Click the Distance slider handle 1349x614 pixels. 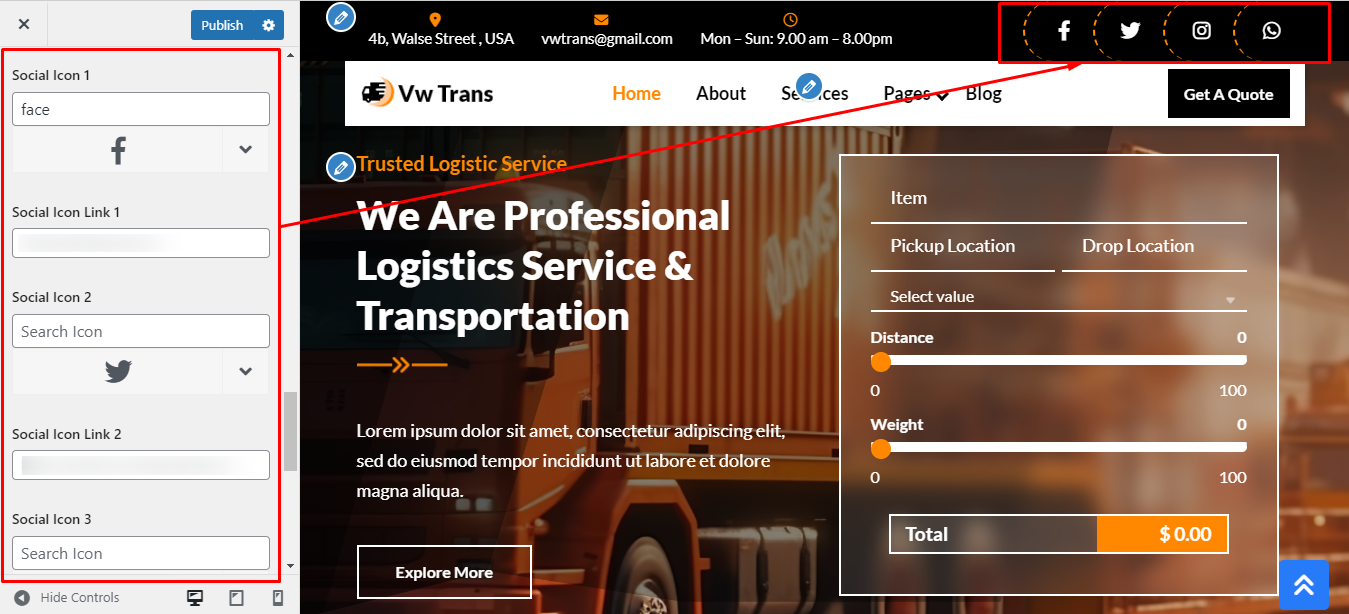click(x=881, y=362)
